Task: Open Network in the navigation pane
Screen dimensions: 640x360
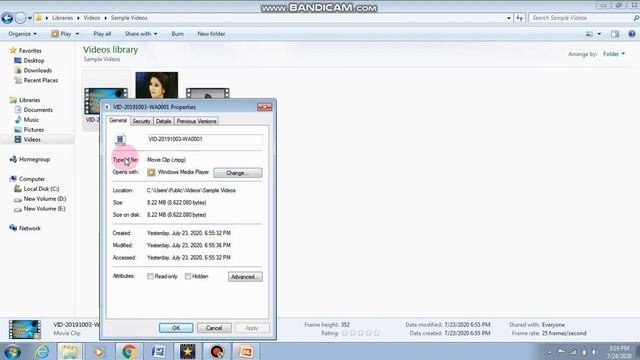Action: tap(29, 228)
